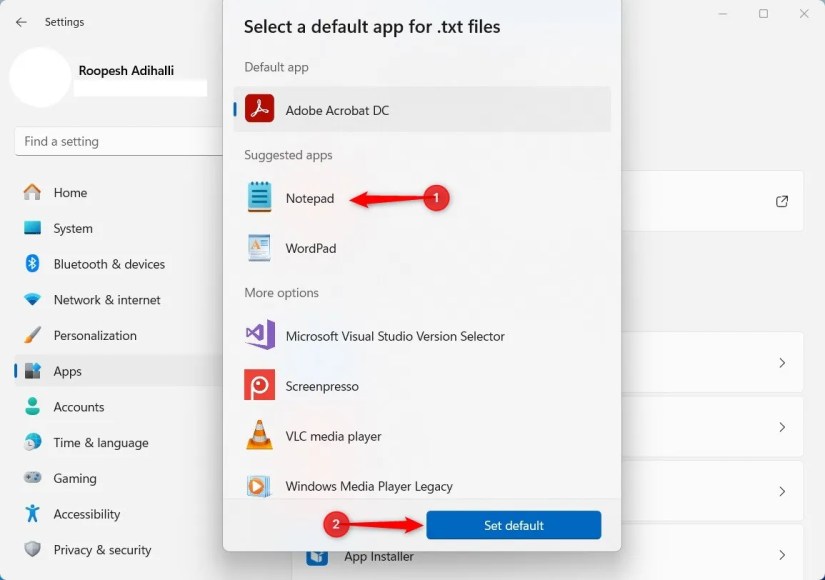Image resolution: width=825 pixels, height=580 pixels.
Task: Minimize the Settings window
Action: click(x=723, y=14)
